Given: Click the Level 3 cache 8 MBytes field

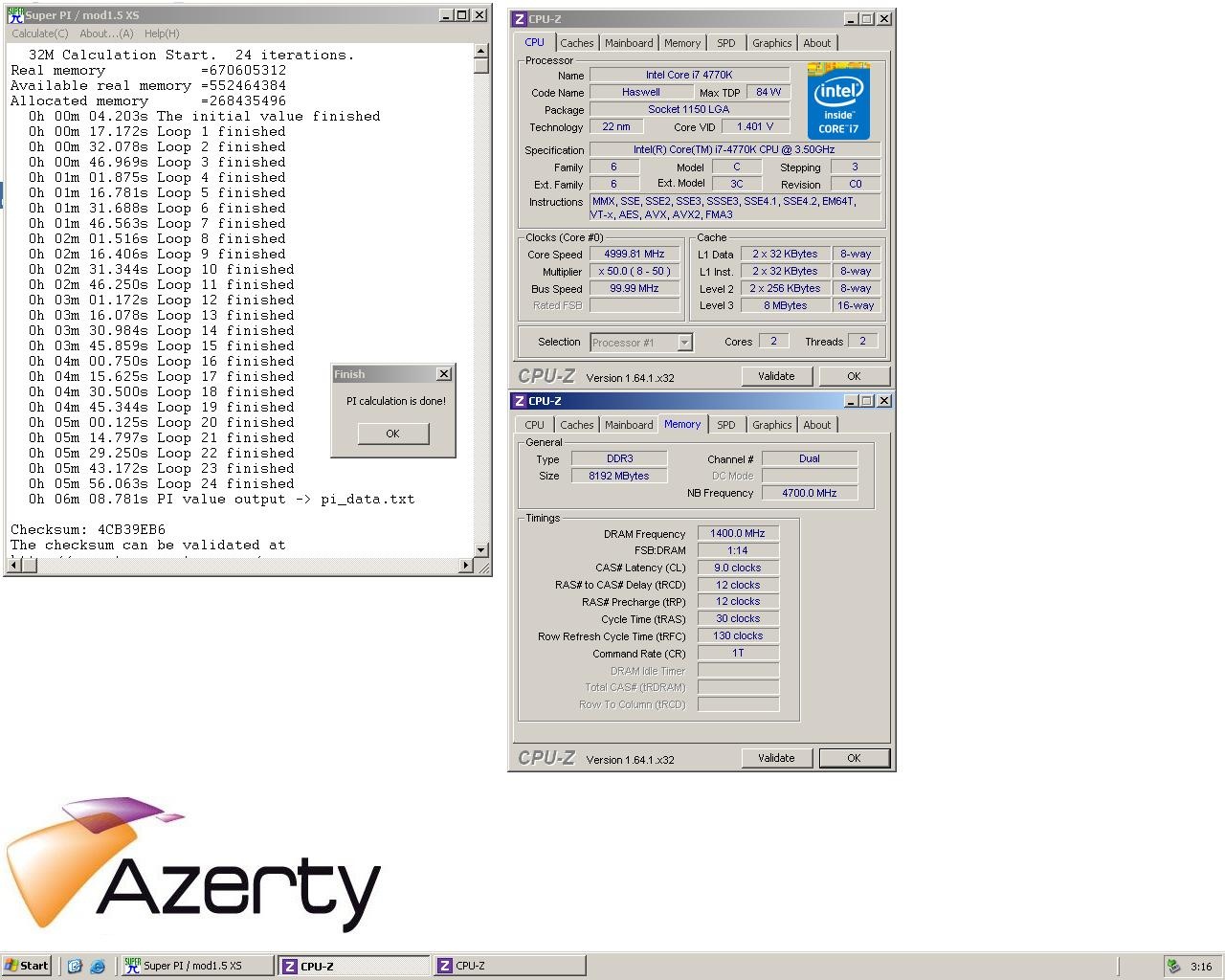Looking at the screenshot, I should 785,305.
